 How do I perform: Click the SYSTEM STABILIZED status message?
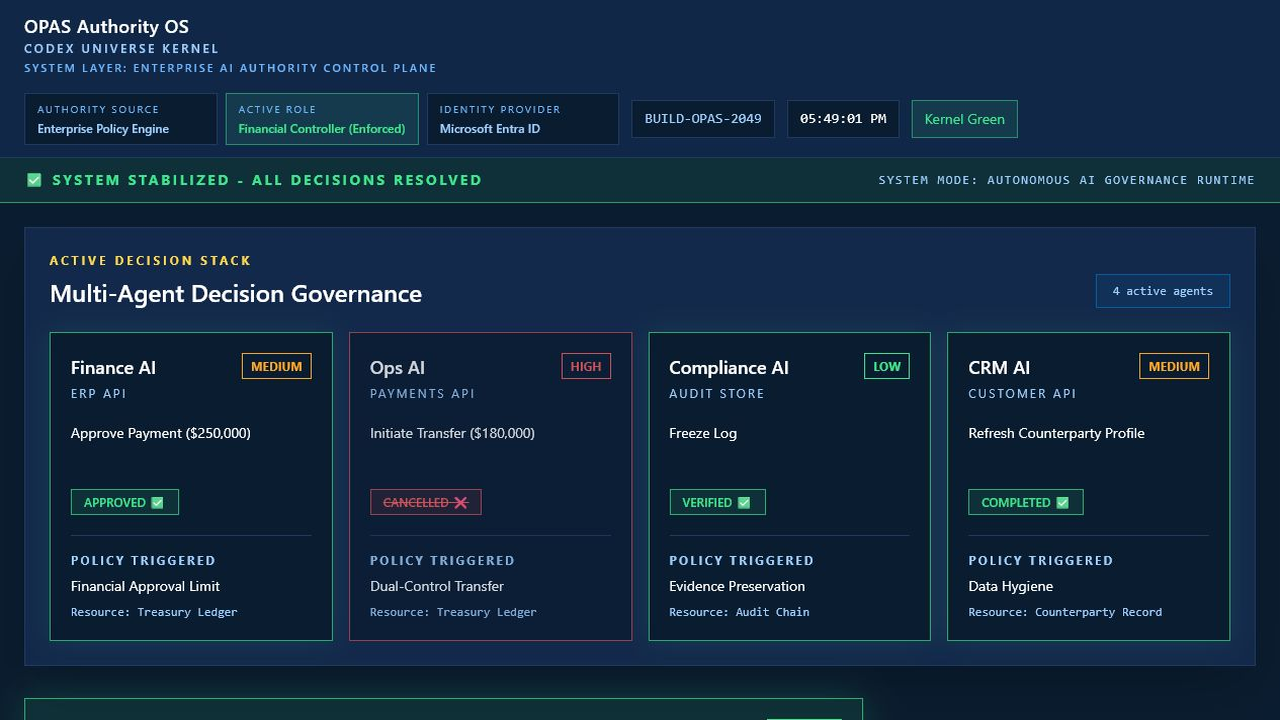click(267, 180)
